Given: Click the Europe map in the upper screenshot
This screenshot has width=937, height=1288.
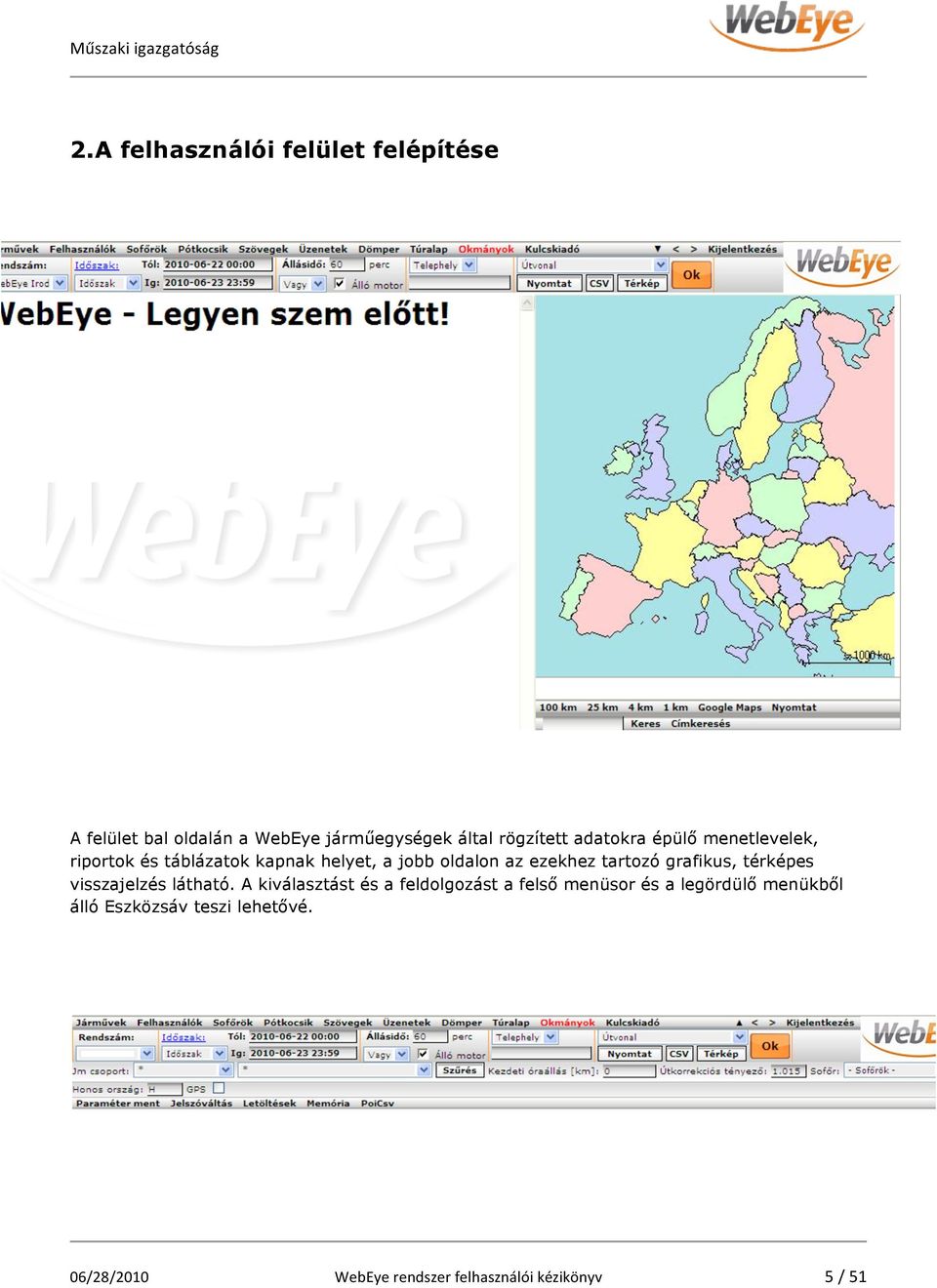Looking at the screenshot, I should (715, 486).
